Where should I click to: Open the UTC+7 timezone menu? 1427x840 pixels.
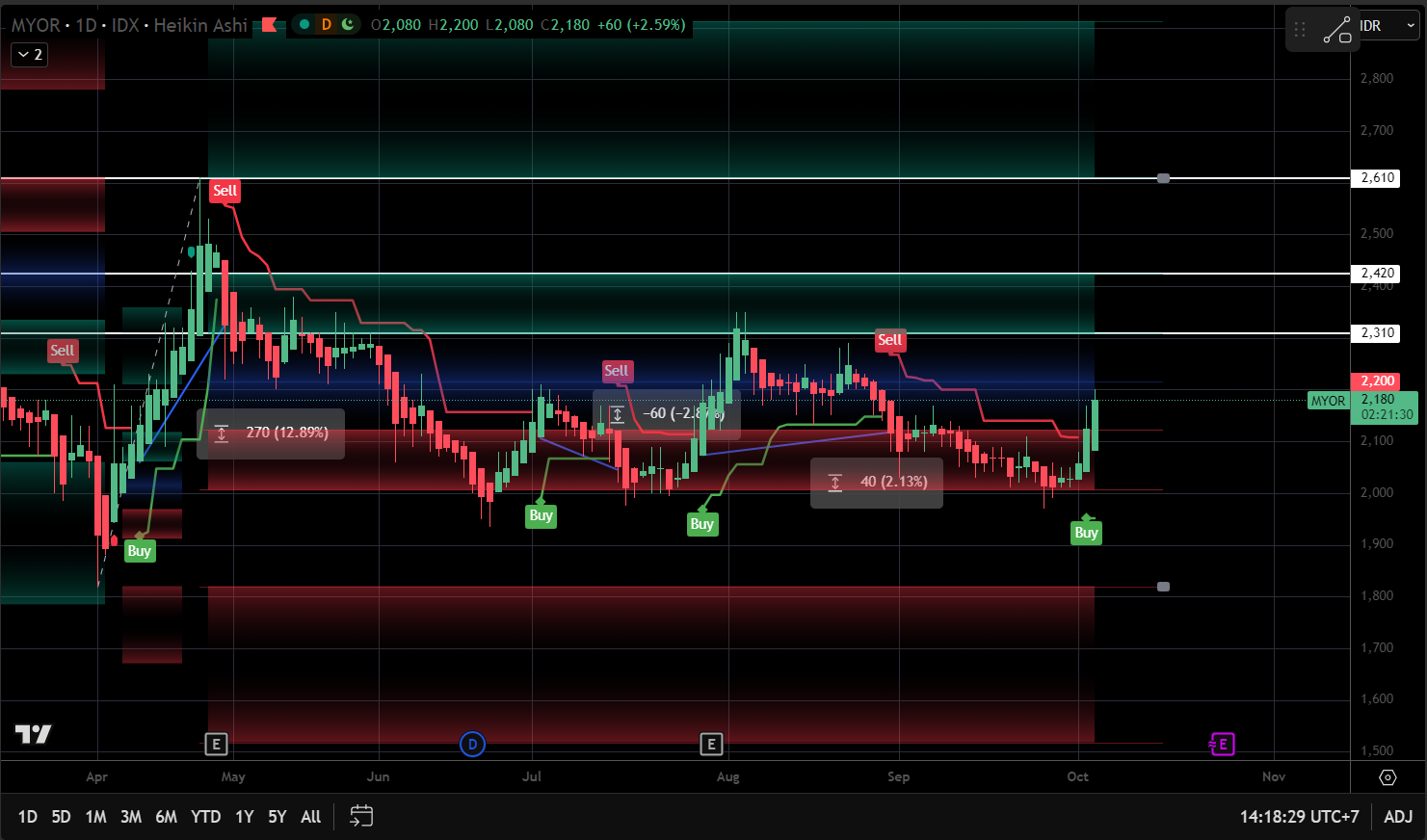pos(1299,817)
